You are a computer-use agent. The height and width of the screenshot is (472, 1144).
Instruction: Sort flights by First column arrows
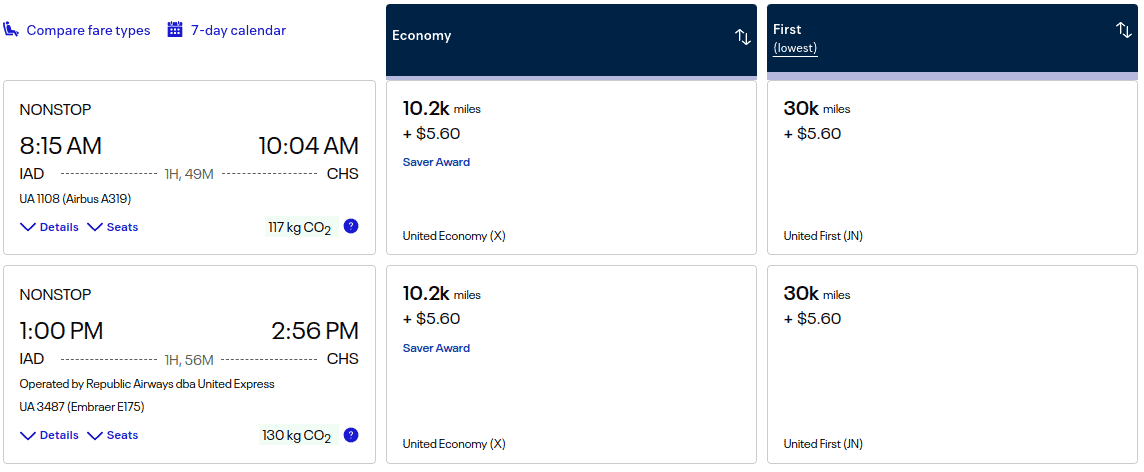pos(1124,30)
